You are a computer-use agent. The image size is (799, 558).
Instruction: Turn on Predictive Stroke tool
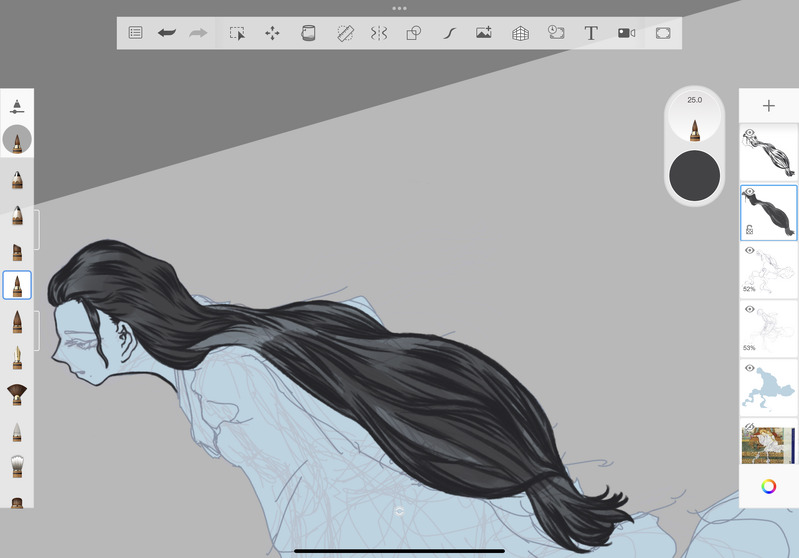[x=449, y=34]
